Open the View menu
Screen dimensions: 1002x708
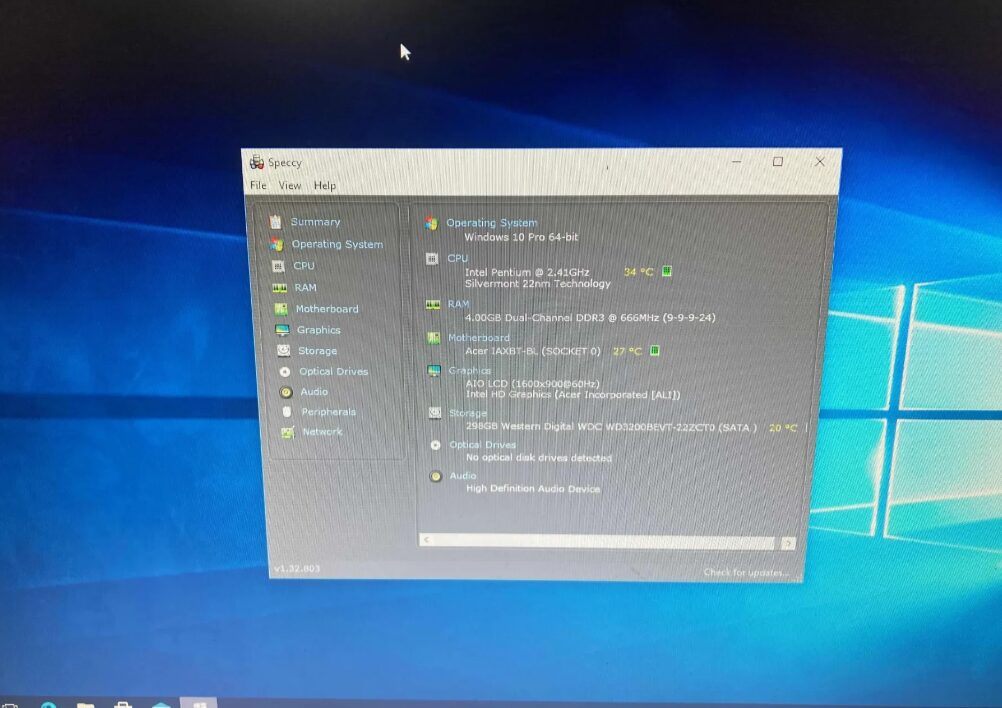point(289,185)
